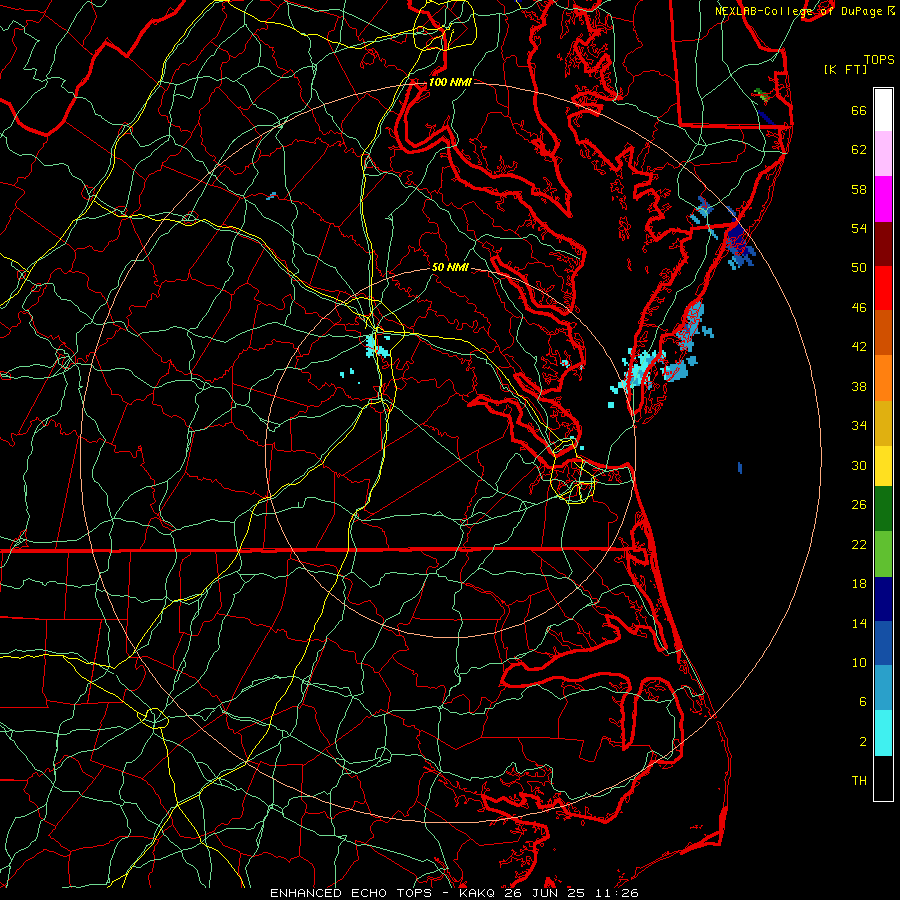The image size is (900, 900).
Task: Click the "14" legend value
Action: pyautogui.click(x=859, y=623)
